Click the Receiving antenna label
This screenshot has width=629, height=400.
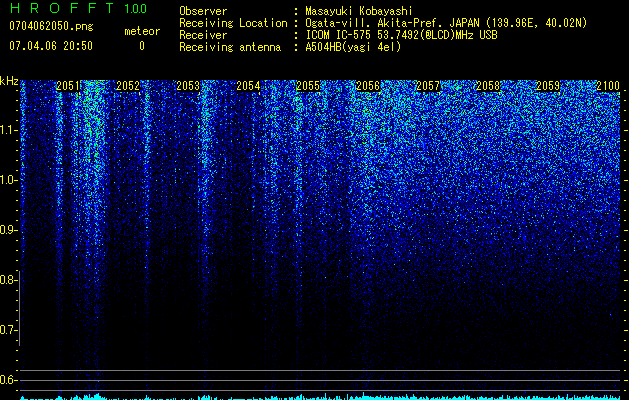pos(230,47)
